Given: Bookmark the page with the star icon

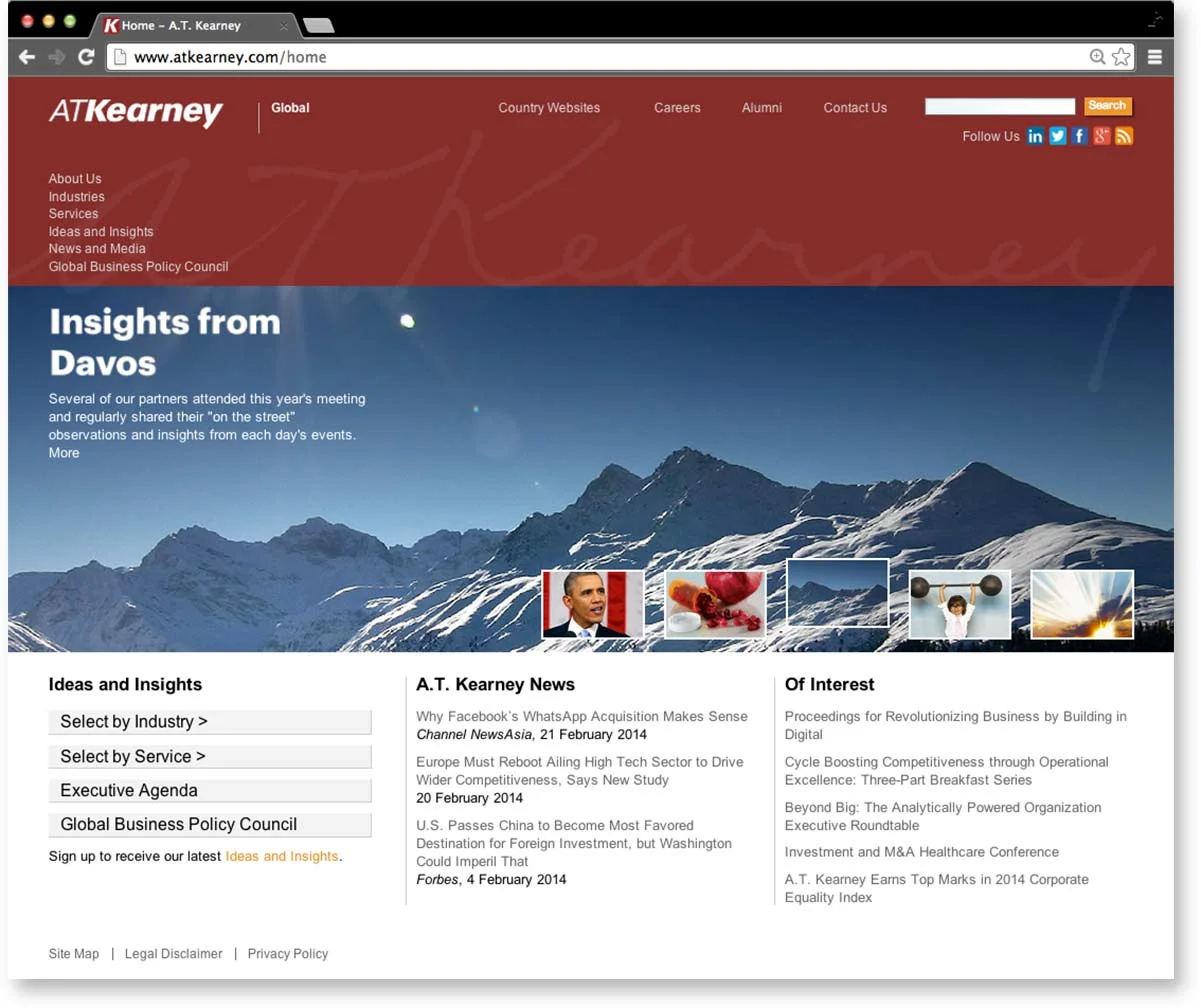Looking at the screenshot, I should click(x=1121, y=57).
